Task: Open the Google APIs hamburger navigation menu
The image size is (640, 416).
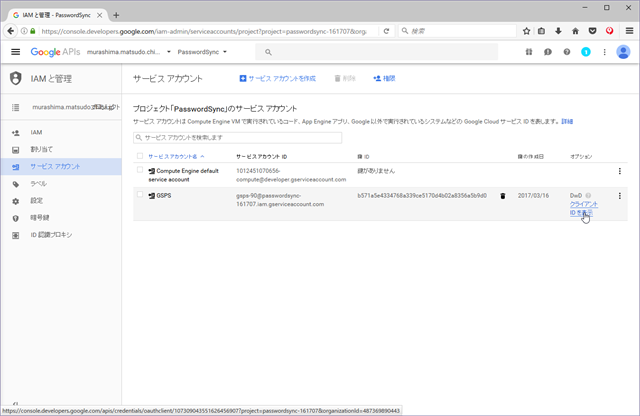Action: click(x=16, y=52)
